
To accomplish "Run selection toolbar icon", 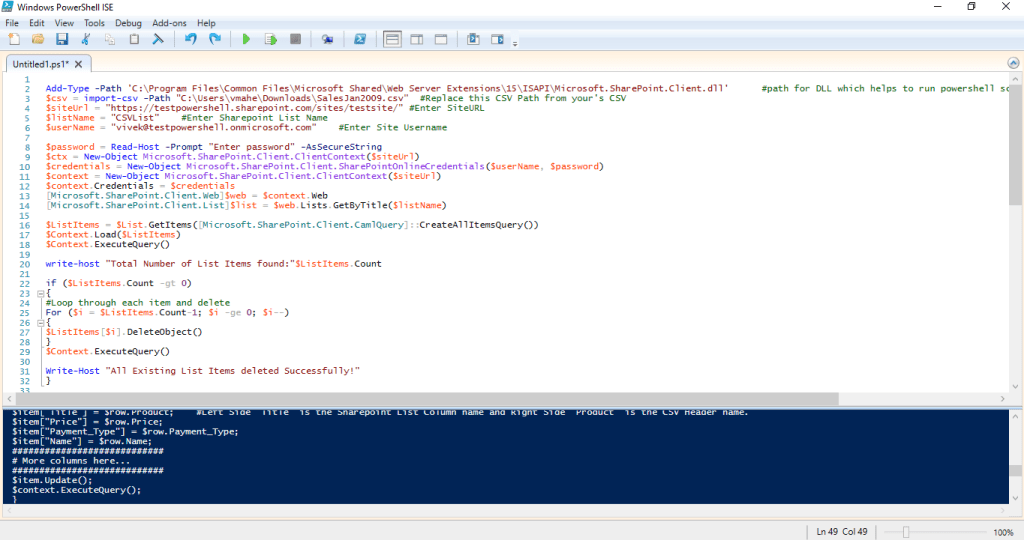I will 270,39.
